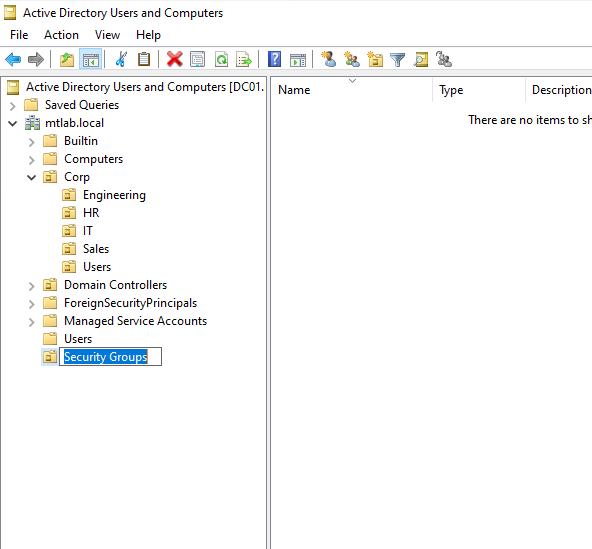Select the HR organizational unit

point(91,213)
